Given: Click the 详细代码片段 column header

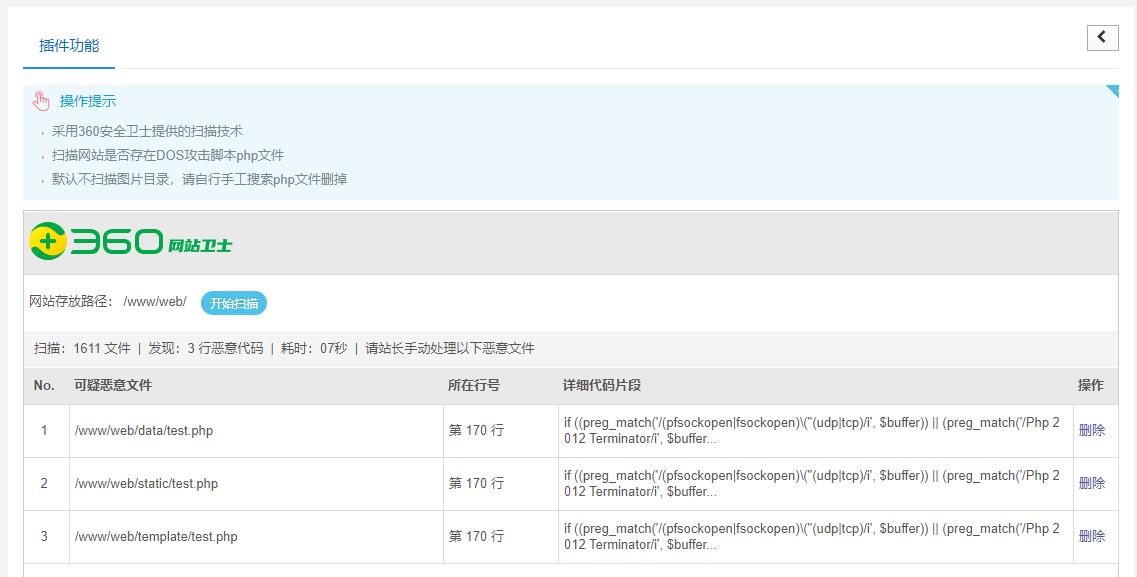Looking at the screenshot, I should click(x=602, y=385).
